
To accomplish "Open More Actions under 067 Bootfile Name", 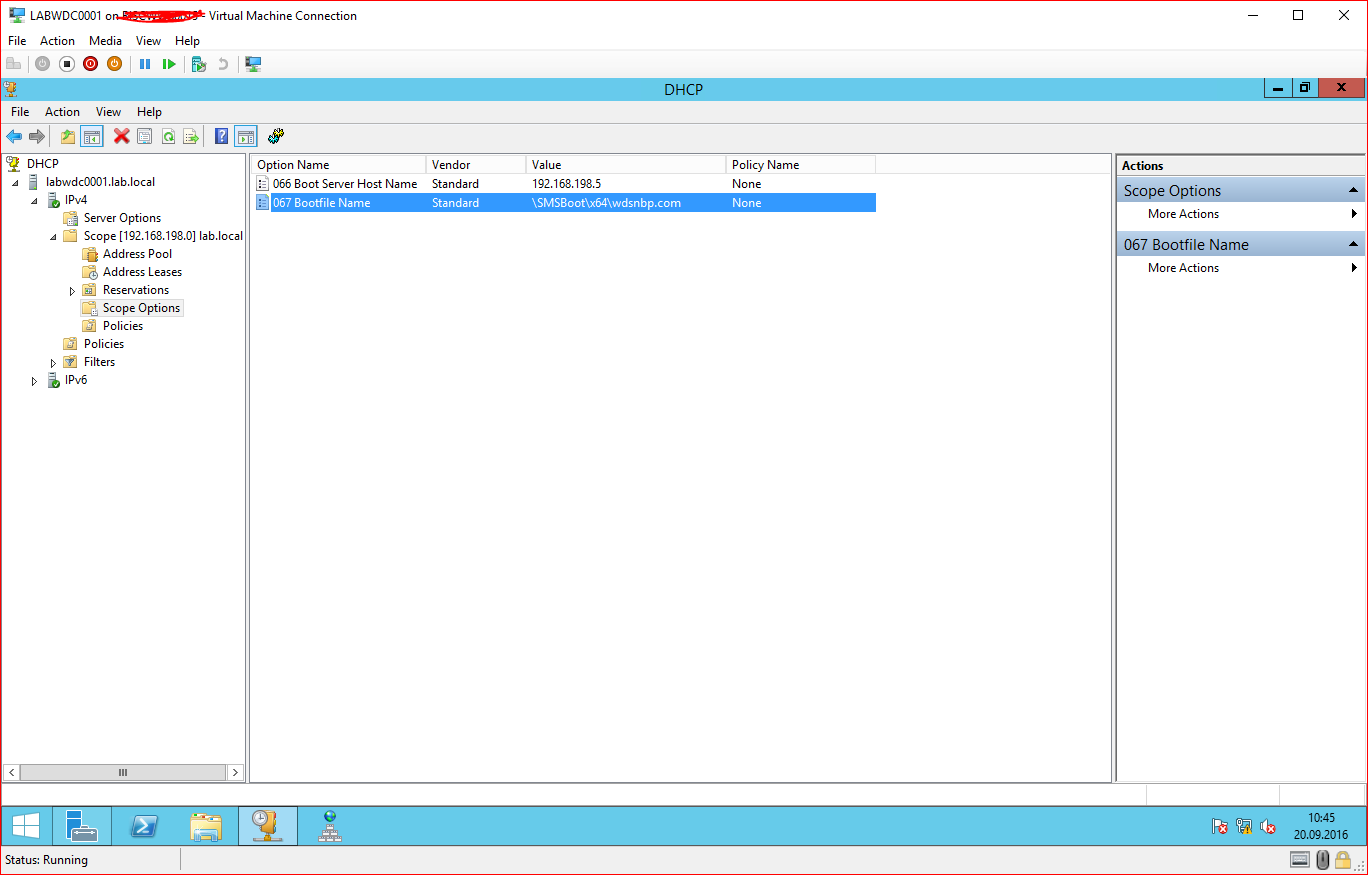I will point(1183,268).
